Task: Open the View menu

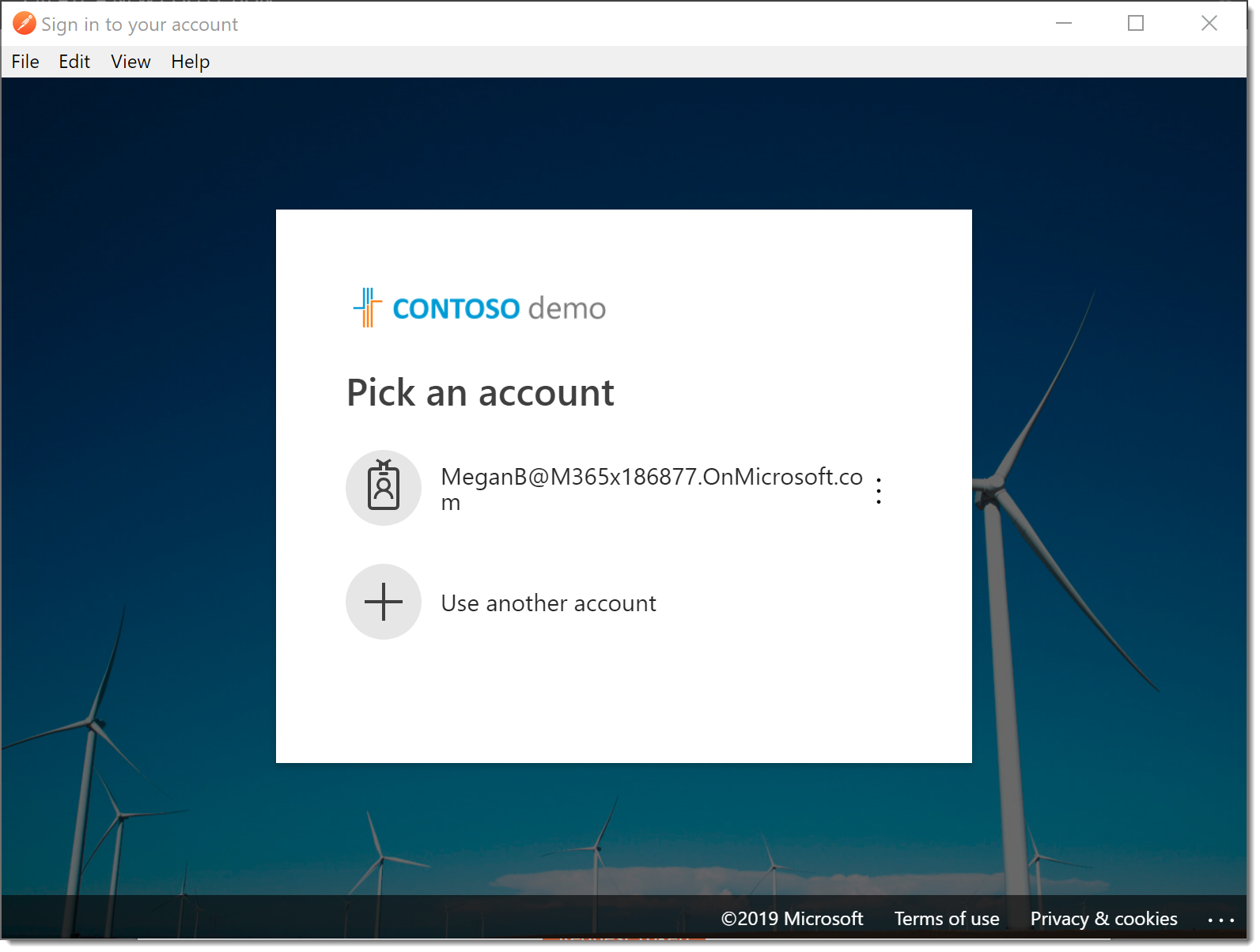Action: [x=131, y=62]
